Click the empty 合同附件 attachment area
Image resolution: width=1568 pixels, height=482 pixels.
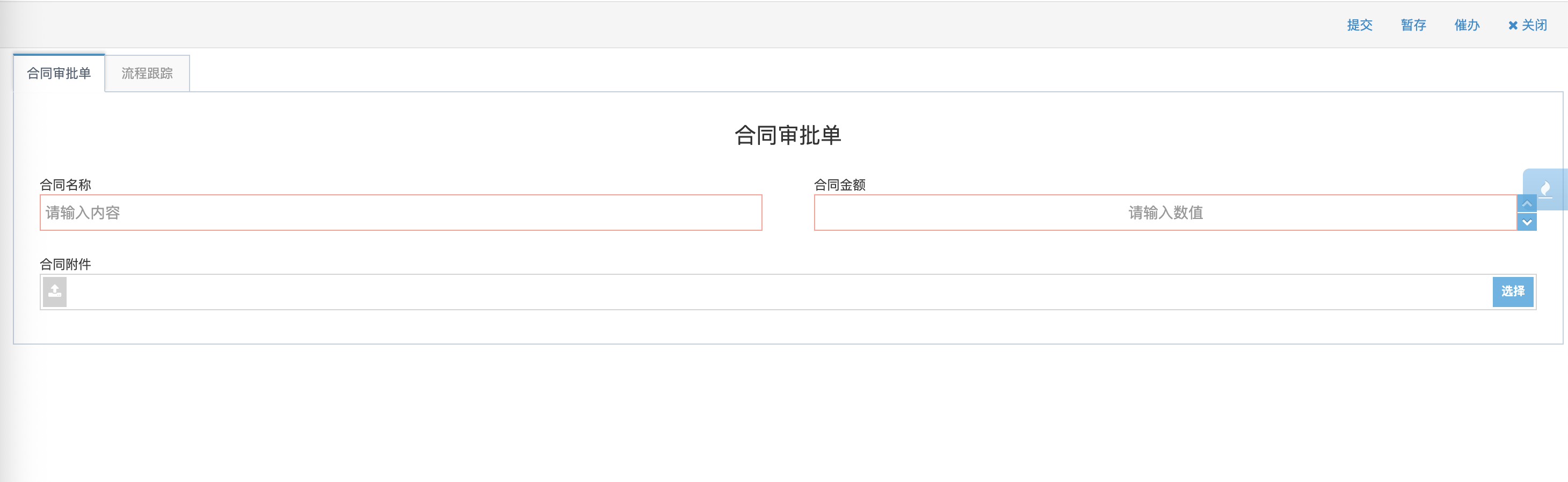point(779,291)
